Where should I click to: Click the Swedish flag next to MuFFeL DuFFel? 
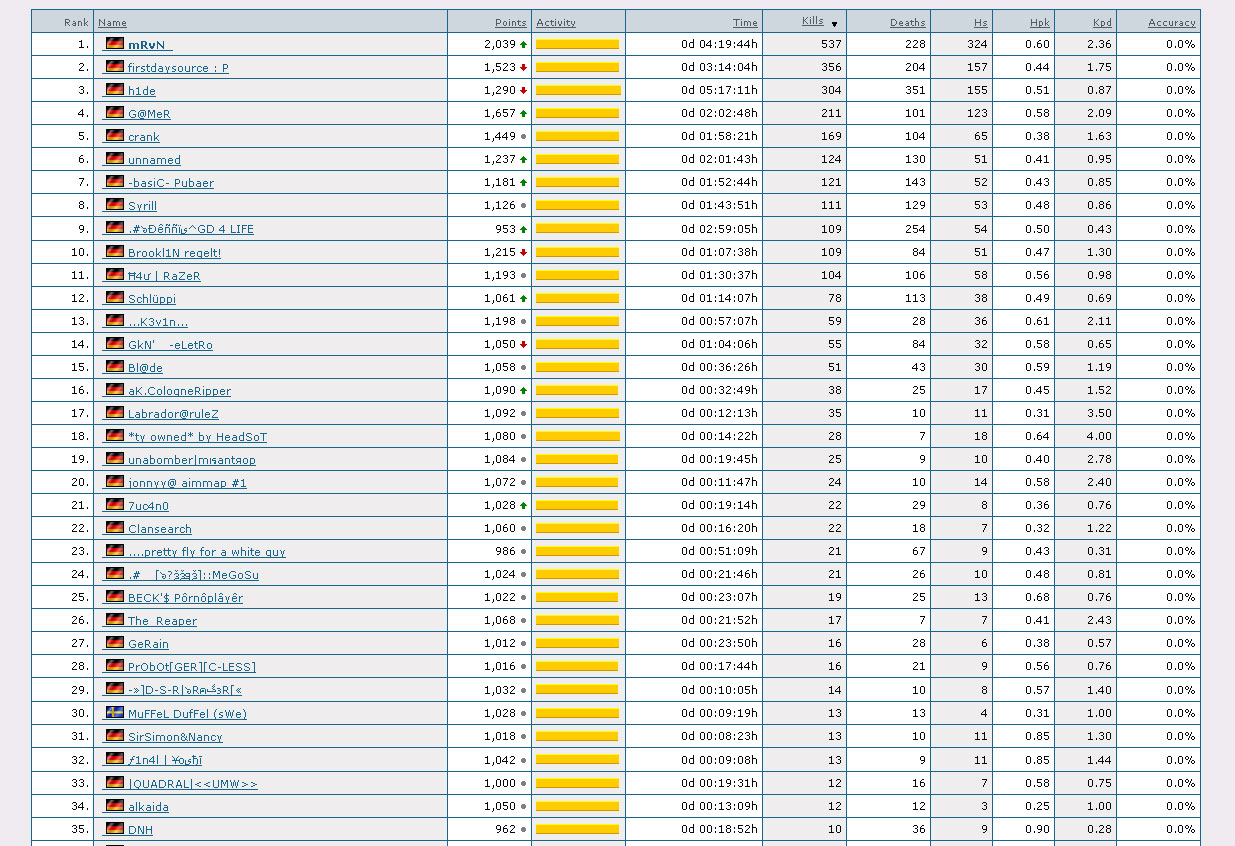coord(115,713)
